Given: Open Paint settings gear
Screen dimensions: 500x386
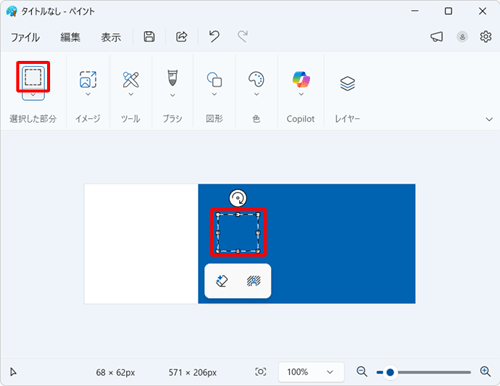Looking at the screenshot, I should [x=486, y=37].
